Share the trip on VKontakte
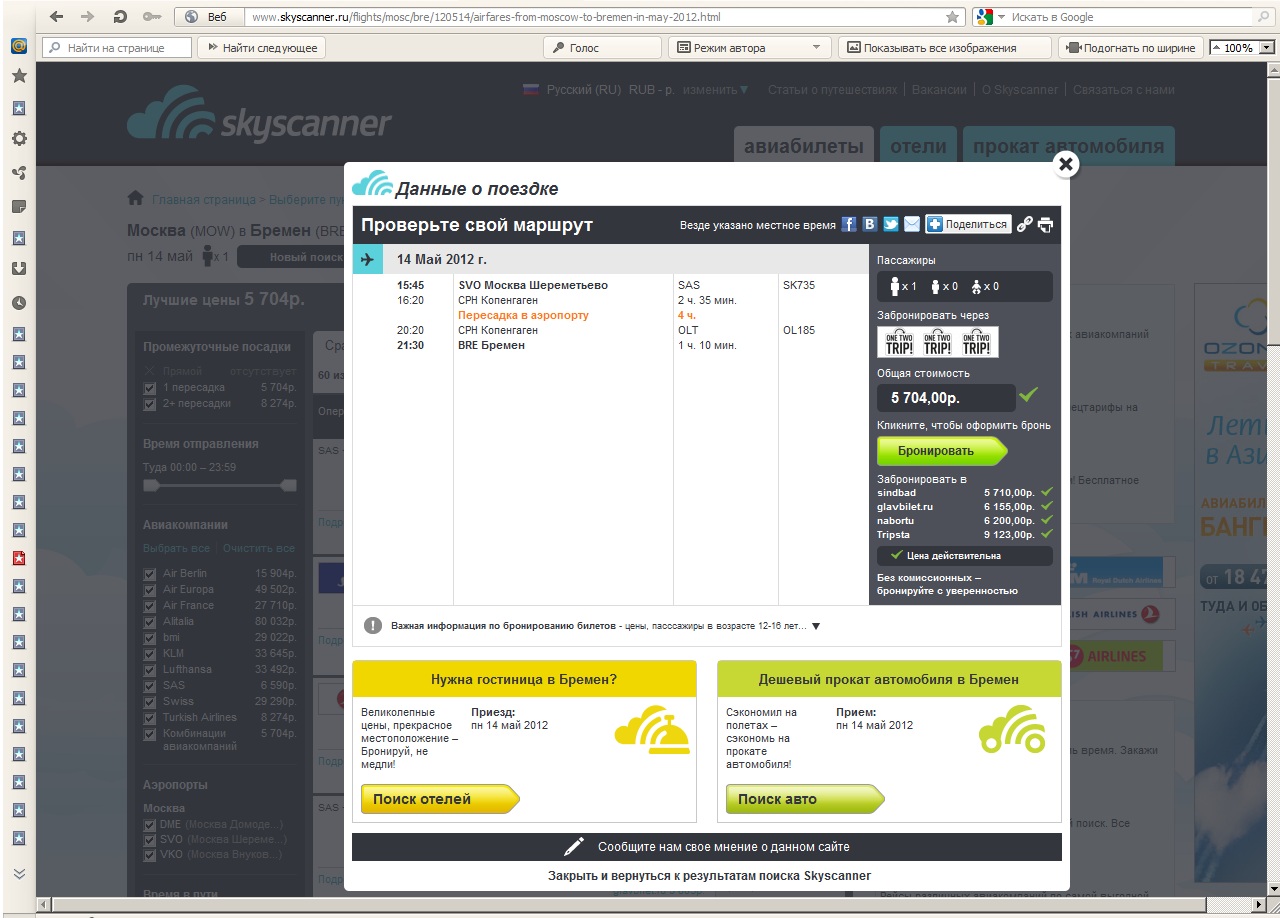1280x918 pixels. (x=870, y=224)
